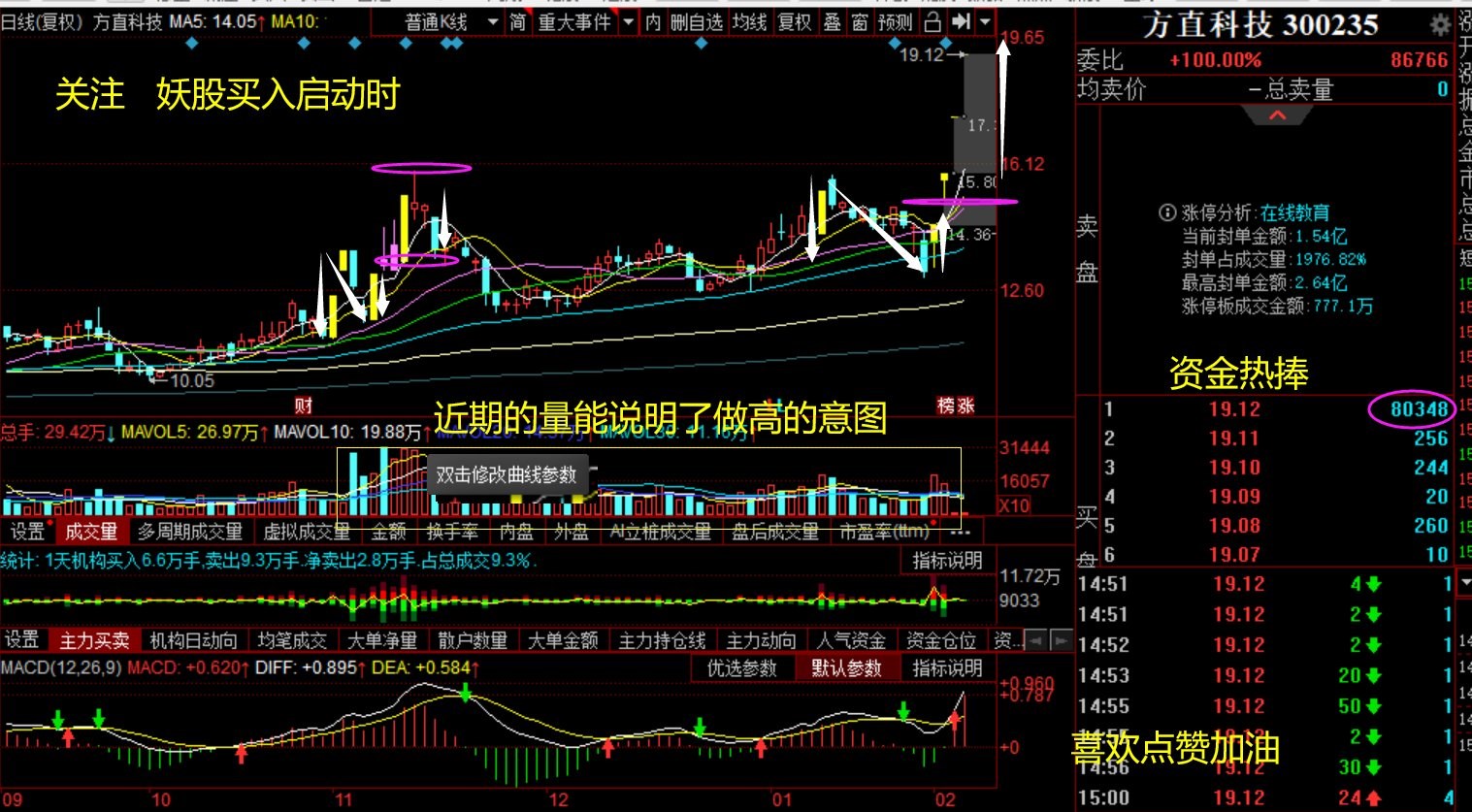
Task: Click the 均线 moving-average toolbar icon
Action: 752,21
